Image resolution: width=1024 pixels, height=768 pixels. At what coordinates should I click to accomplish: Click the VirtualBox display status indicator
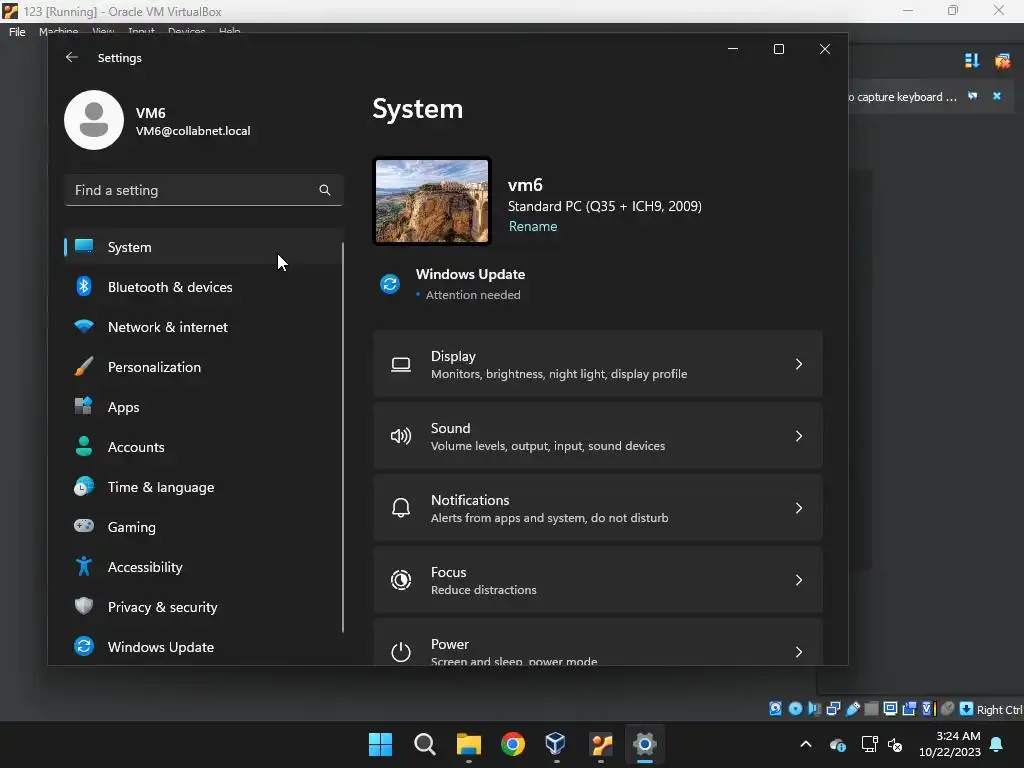point(890,709)
